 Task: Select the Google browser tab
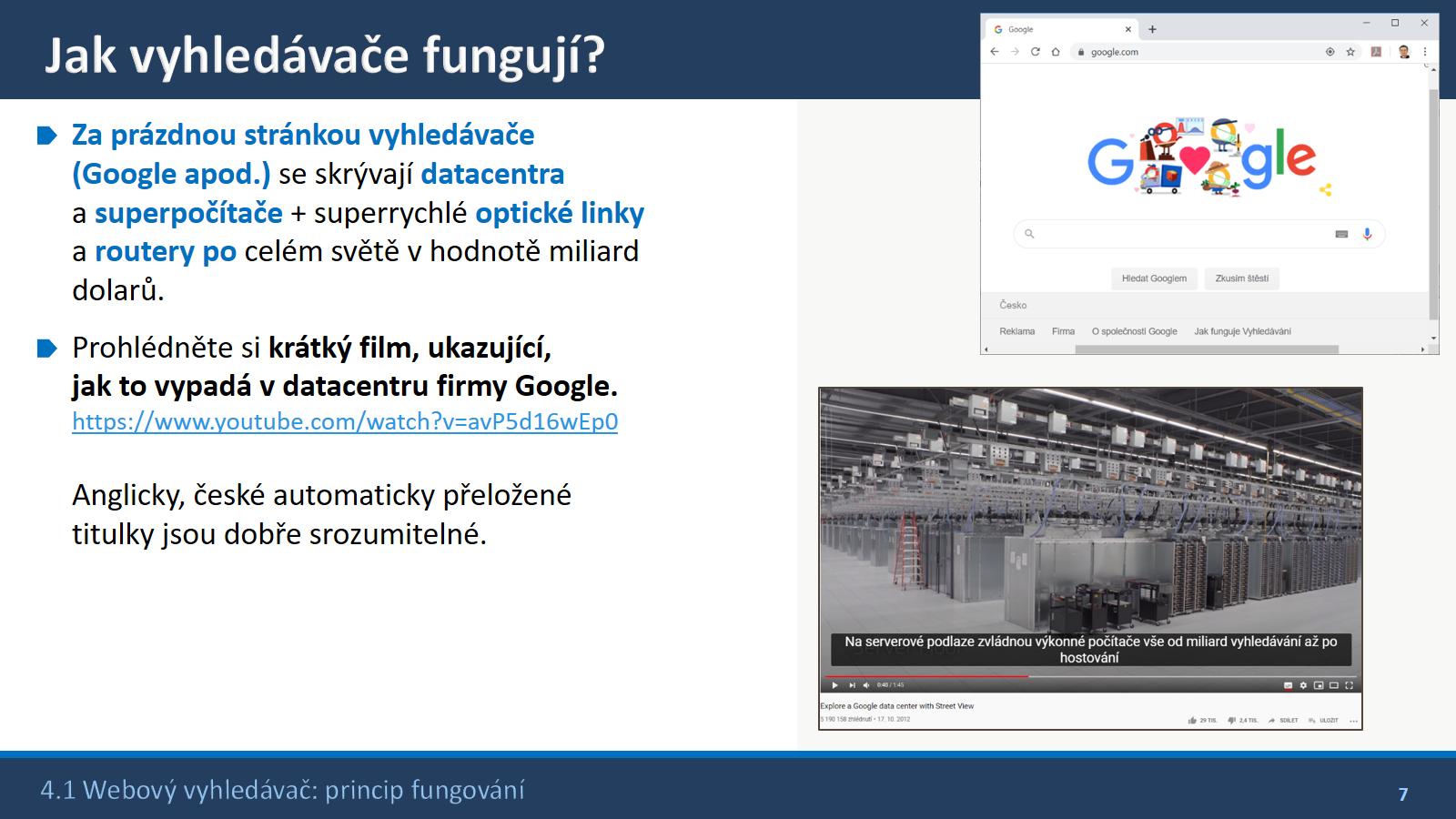pyautogui.click(x=1062, y=29)
